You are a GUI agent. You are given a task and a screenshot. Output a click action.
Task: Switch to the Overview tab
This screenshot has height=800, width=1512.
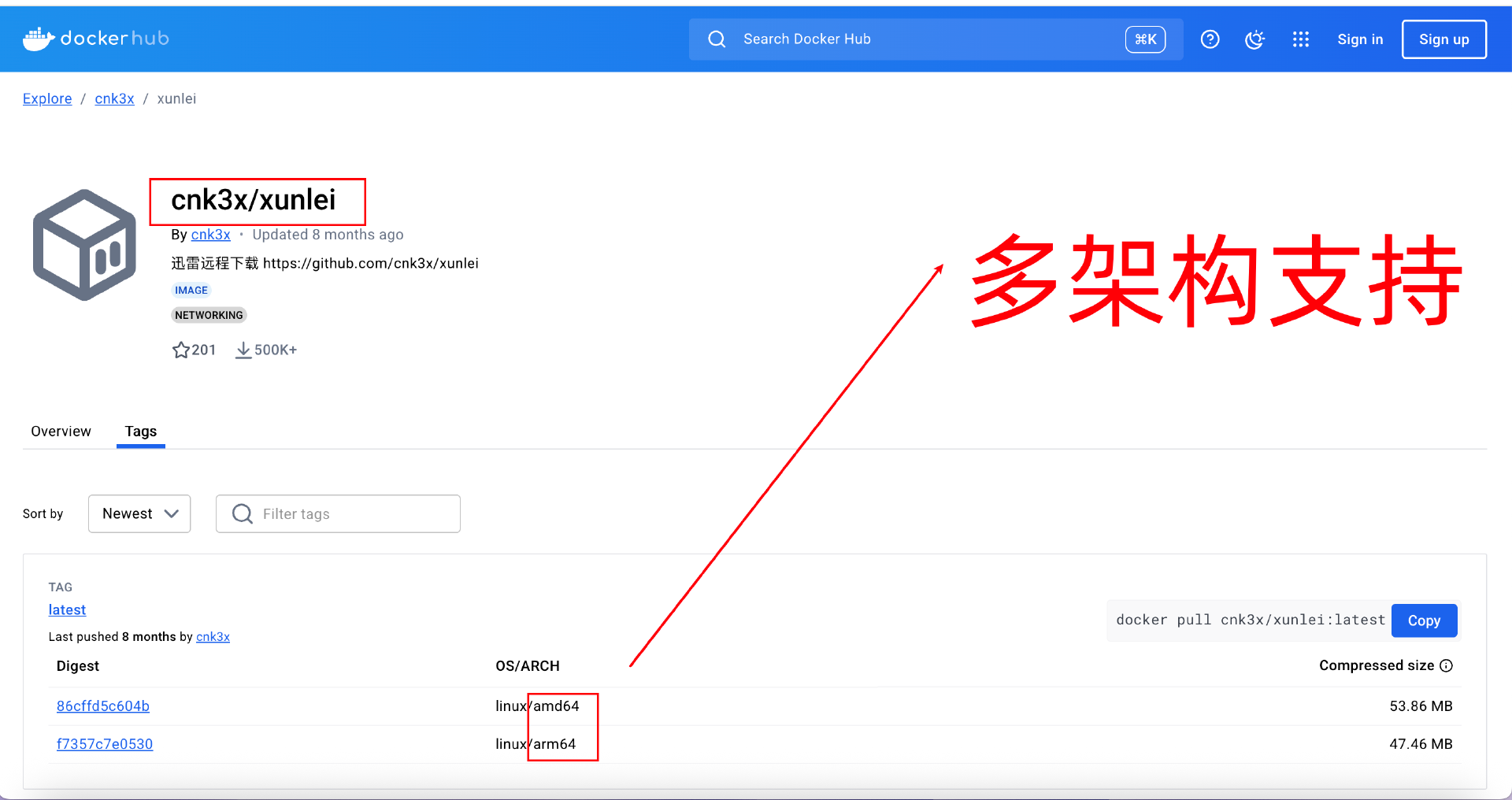pos(61,431)
